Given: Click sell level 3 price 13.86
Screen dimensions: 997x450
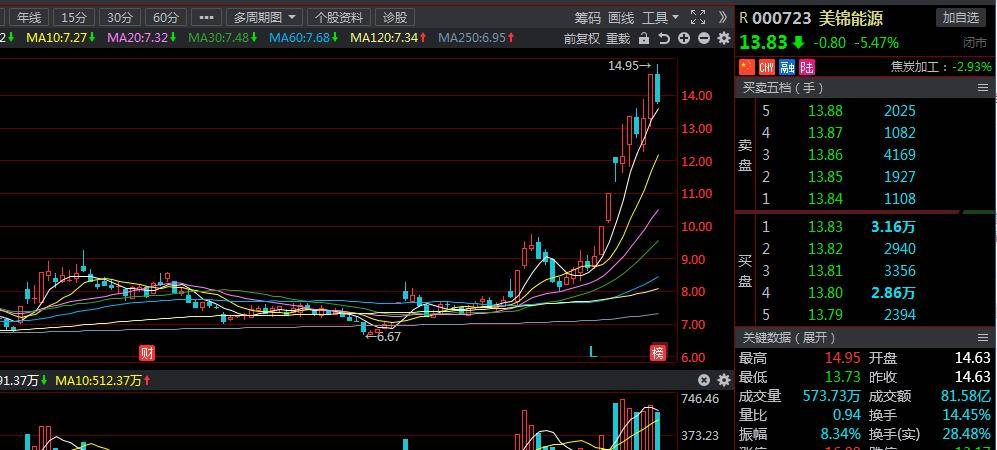Looking at the screenshot, I should (x=825, y=154).
